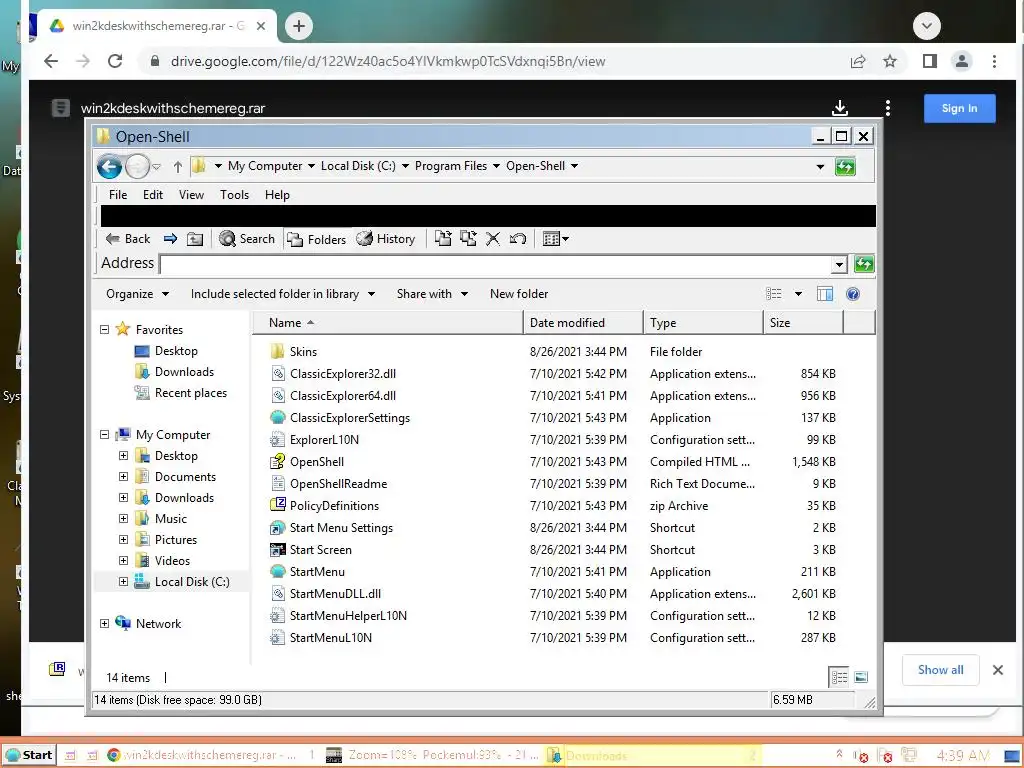Viewport: 1024px width, 768px height.
Task: Click the blue help question mark icon
Action: tap(853, 294)
